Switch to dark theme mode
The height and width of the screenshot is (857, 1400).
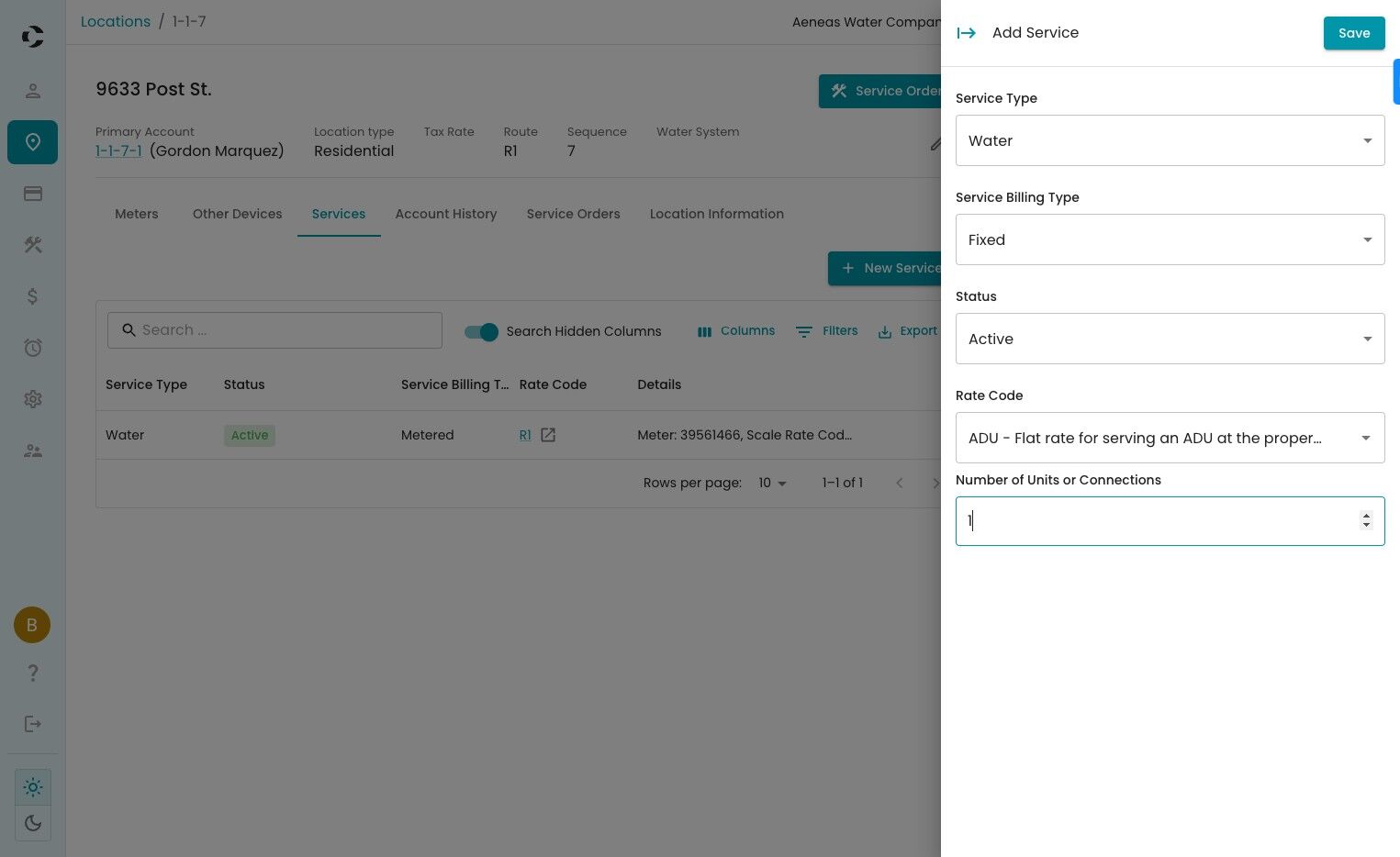pyautogui.click(x=33, y=823)
